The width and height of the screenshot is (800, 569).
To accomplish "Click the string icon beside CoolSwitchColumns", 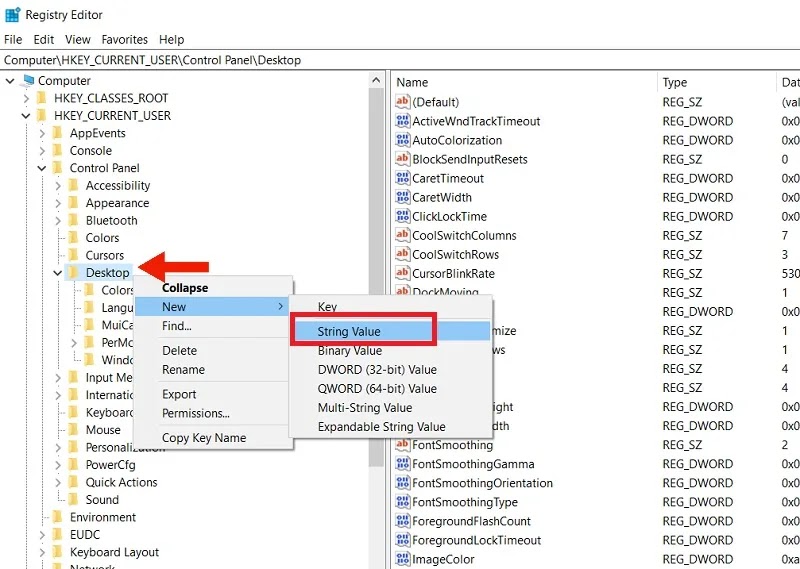I will click(403, 235).
